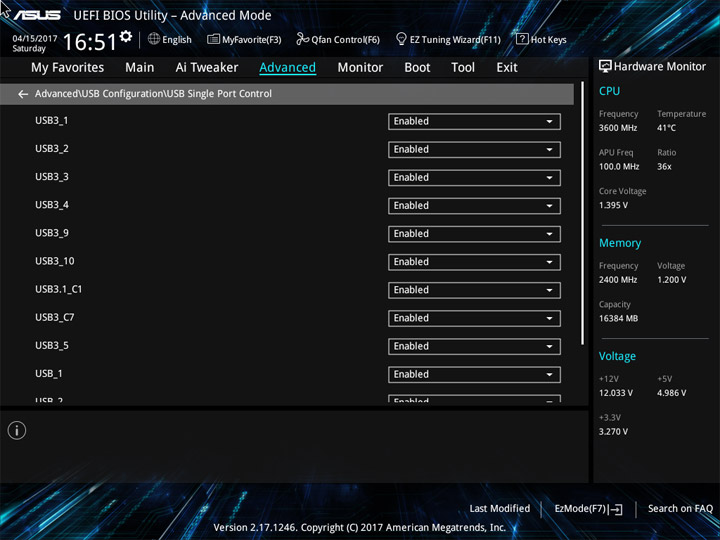This screenshot has width=720, height=540.
Task: Click the Hot Keys question mark icon
Action: point(522,39)
